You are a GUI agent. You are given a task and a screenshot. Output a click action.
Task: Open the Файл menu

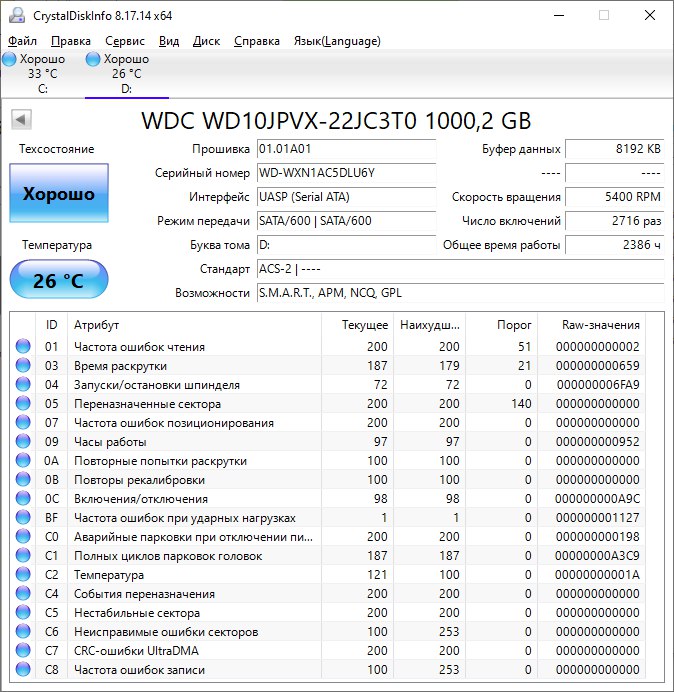tap(22, 41)
